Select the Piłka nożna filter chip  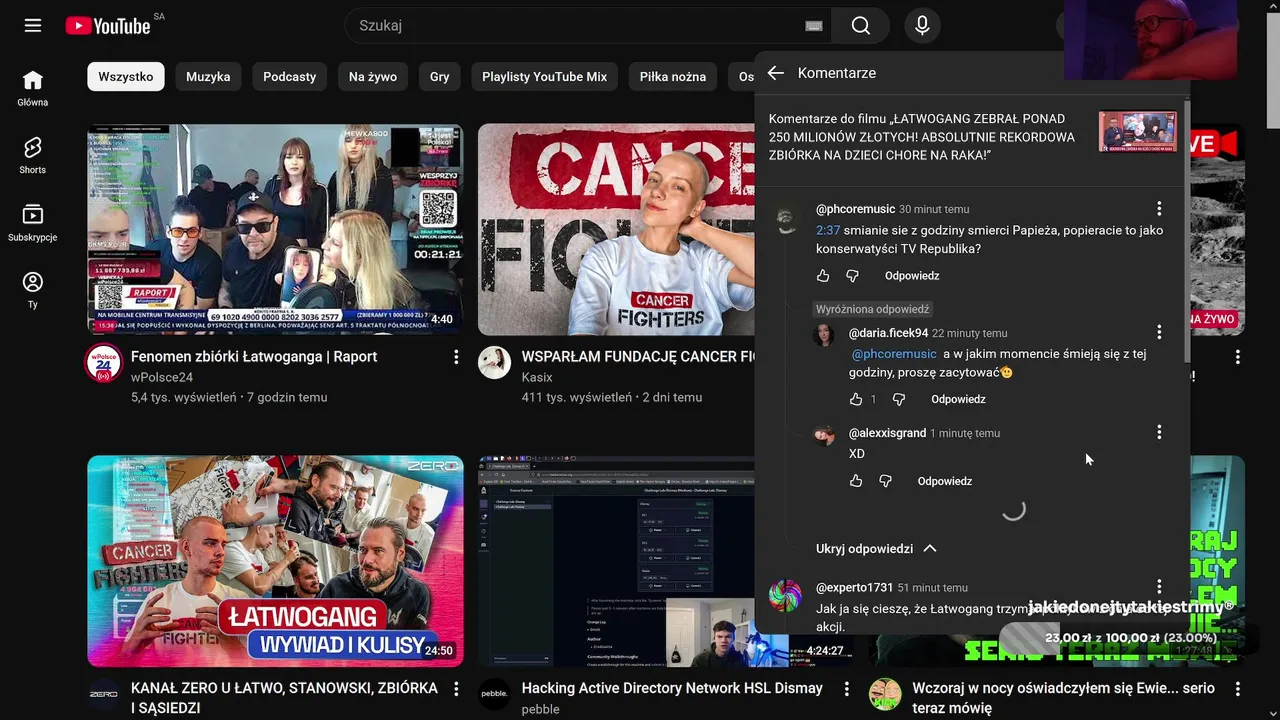pos(673,77)
